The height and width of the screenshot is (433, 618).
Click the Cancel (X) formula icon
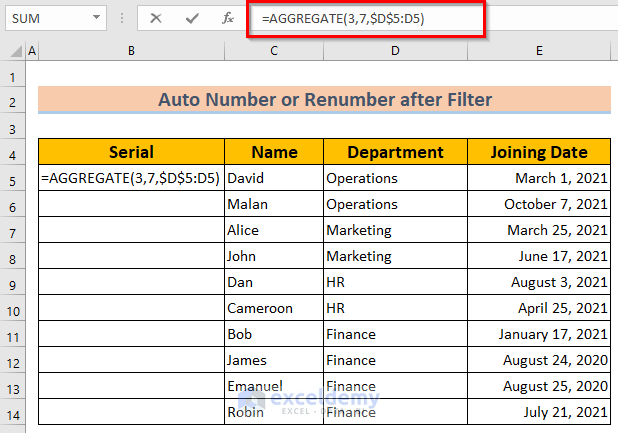tap(156, 18)
